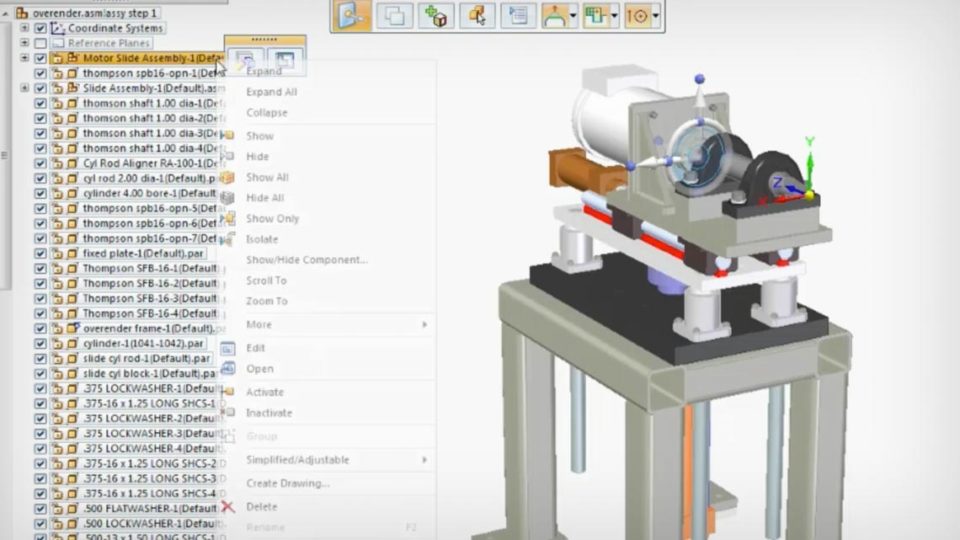Screen dimensions: 960x540
Task: Choose Show Only from the context menu
Action: pyautogui.click(x=272, y=218)
